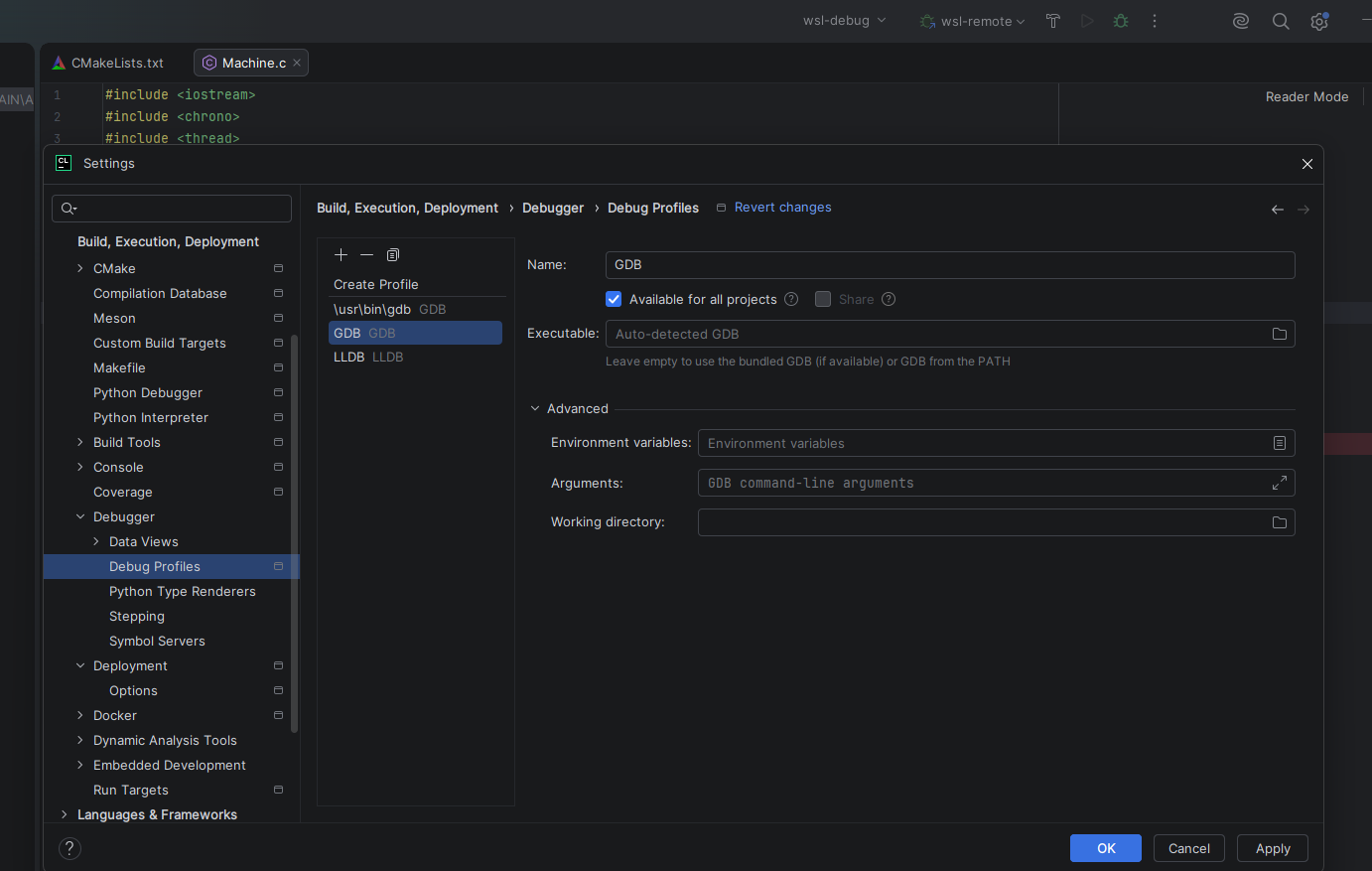This screenshot has height=871, width=1372.
Task: Click the Cancel button
Action: pyautogui.click(x=1189, y=848)
